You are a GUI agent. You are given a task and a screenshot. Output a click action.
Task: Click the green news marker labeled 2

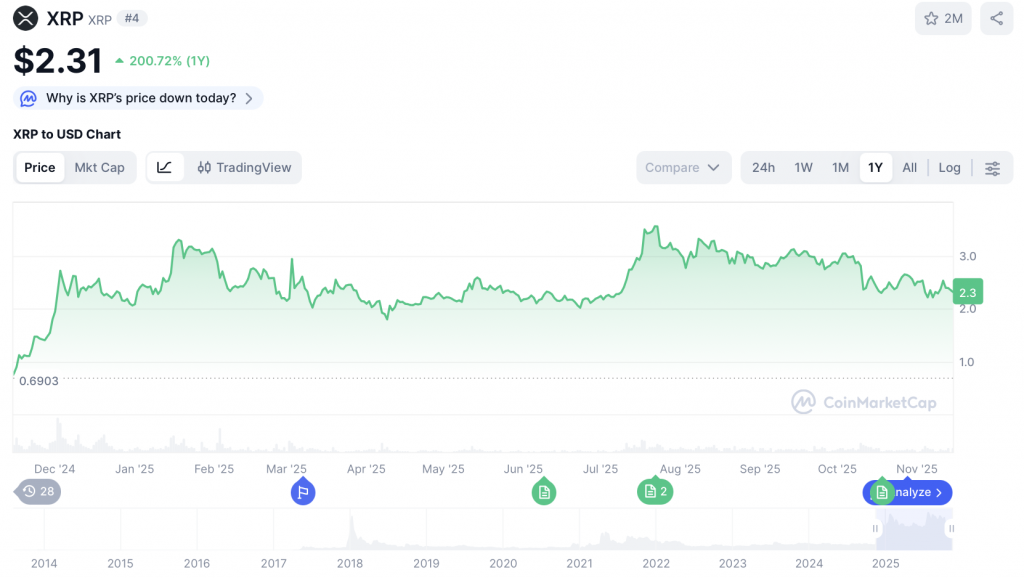tap(655, 491)
